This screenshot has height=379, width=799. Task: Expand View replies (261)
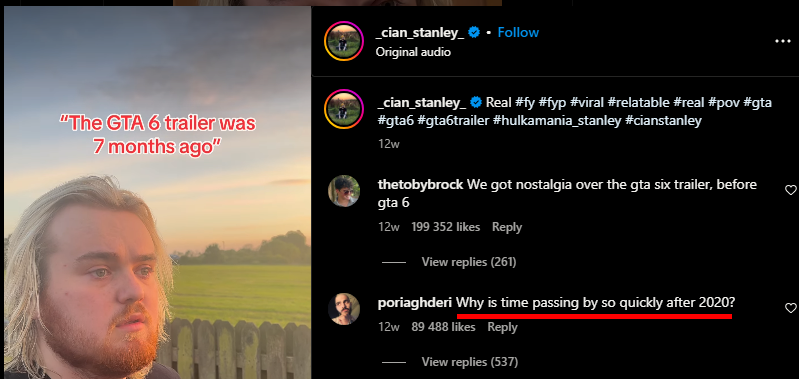point(469,262)
